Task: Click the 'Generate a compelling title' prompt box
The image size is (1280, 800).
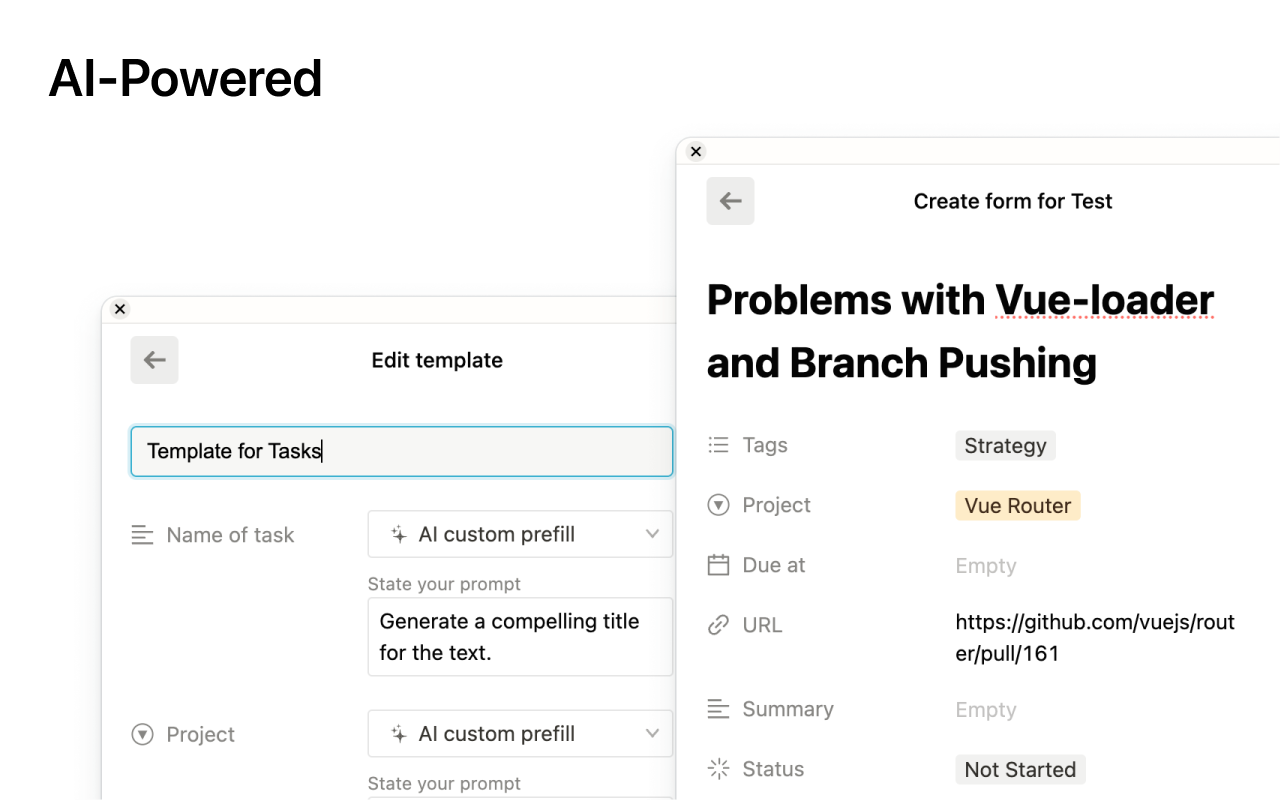Action: (x=520, y=637)
